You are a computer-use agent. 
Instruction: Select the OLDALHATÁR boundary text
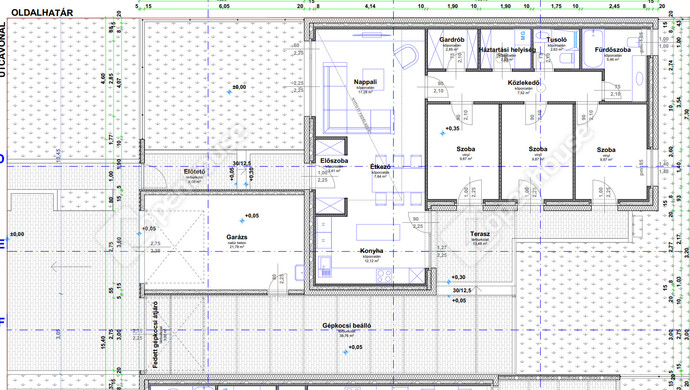tap(42, 13)
